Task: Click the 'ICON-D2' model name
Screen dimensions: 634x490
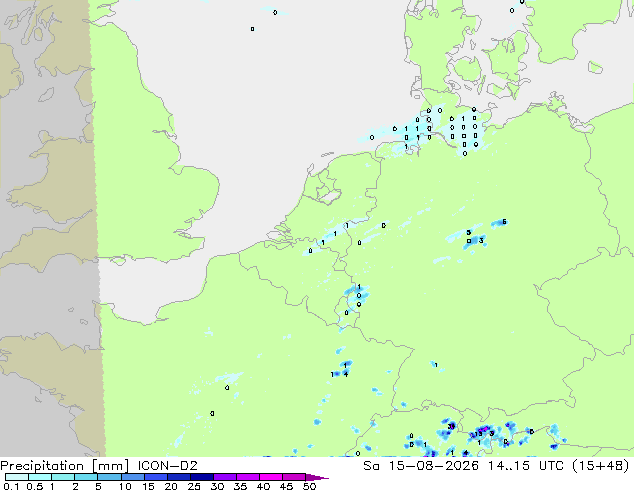Action: point(167,466)
